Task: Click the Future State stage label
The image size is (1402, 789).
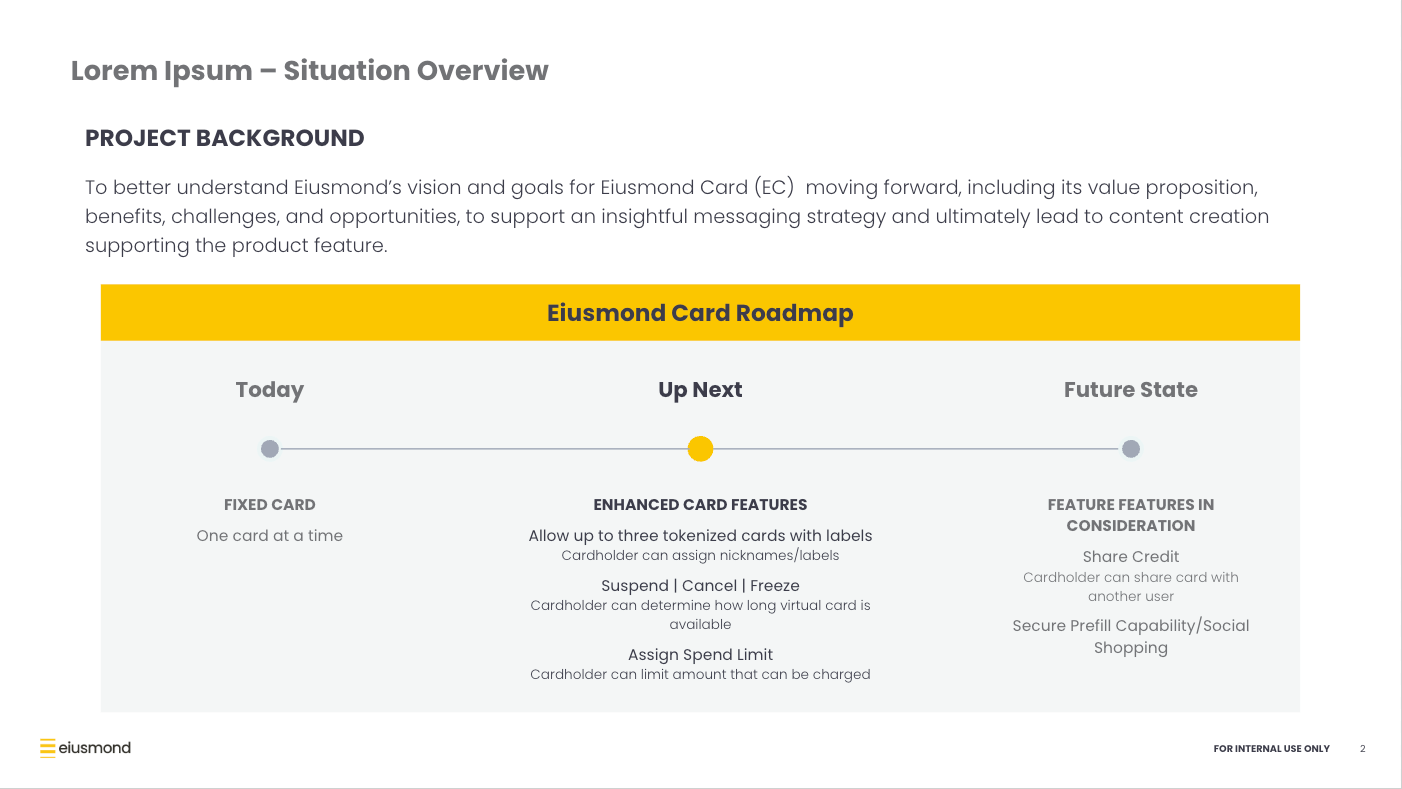Action: click(1130, 390)
